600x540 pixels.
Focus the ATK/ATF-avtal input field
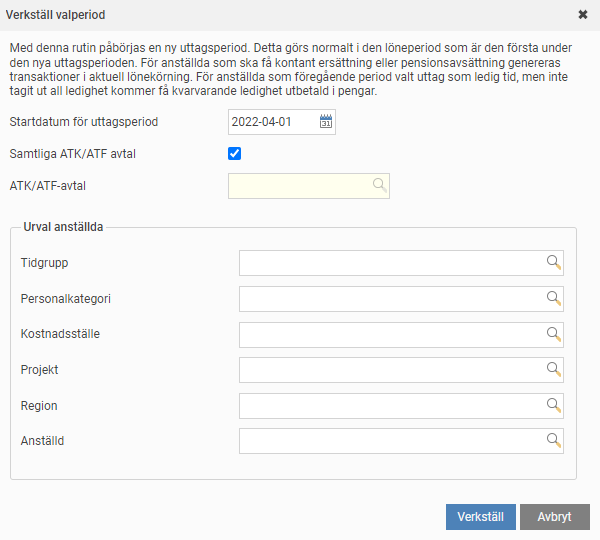[x=300, y=186]
